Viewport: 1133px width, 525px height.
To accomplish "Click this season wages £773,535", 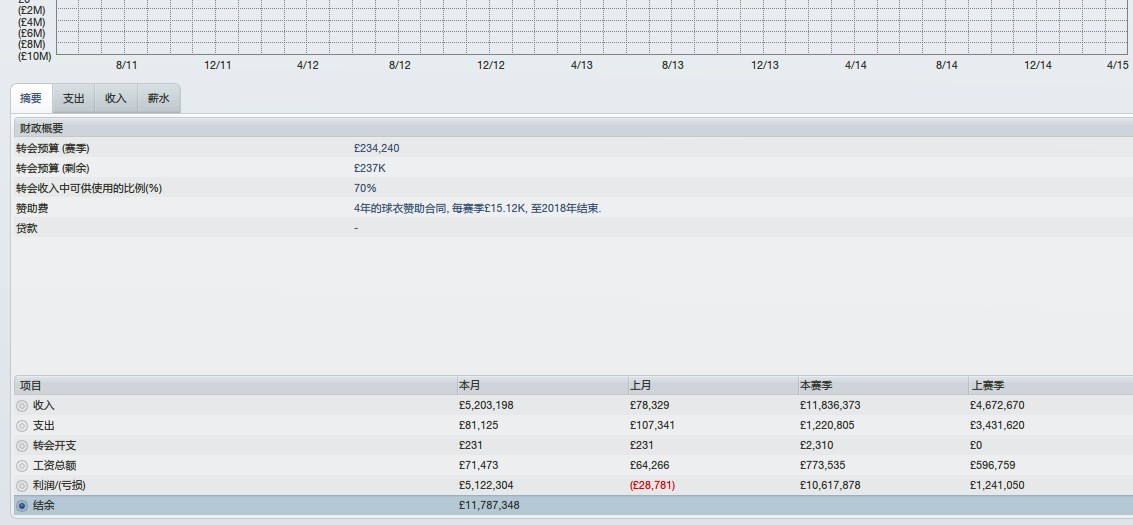I will coord(823,466).
